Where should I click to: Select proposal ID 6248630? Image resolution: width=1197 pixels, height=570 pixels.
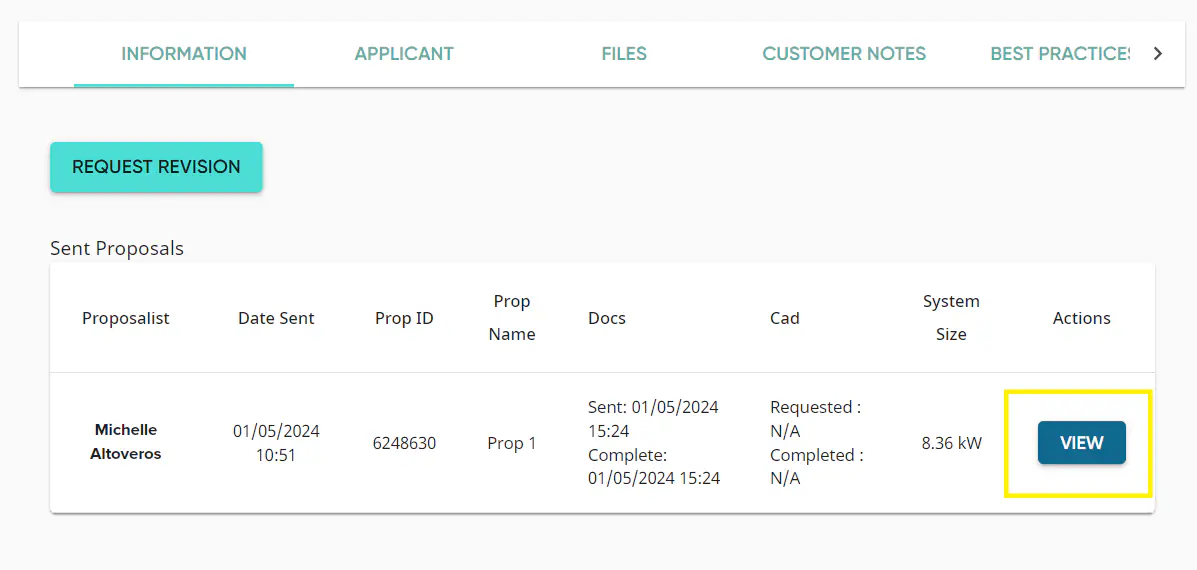pyautogui.click(x=404, y=443)
